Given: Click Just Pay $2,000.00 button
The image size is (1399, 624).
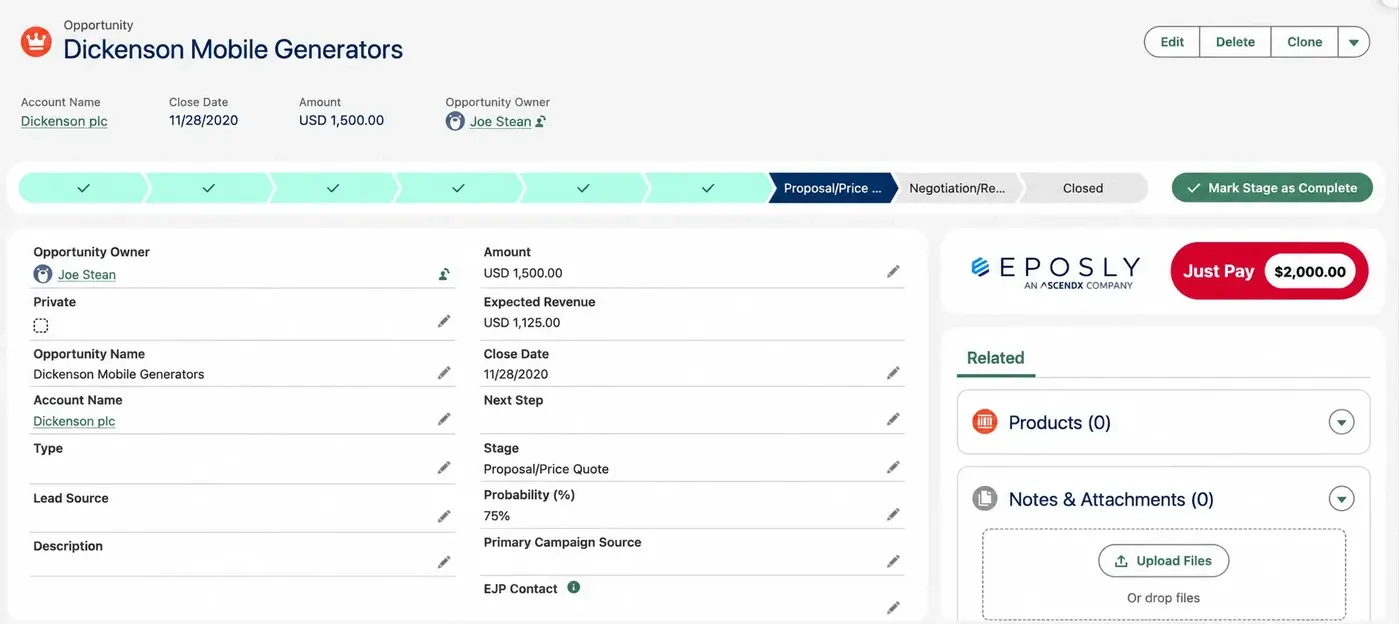Looking at the screenshot, I should click(1269, 271).
